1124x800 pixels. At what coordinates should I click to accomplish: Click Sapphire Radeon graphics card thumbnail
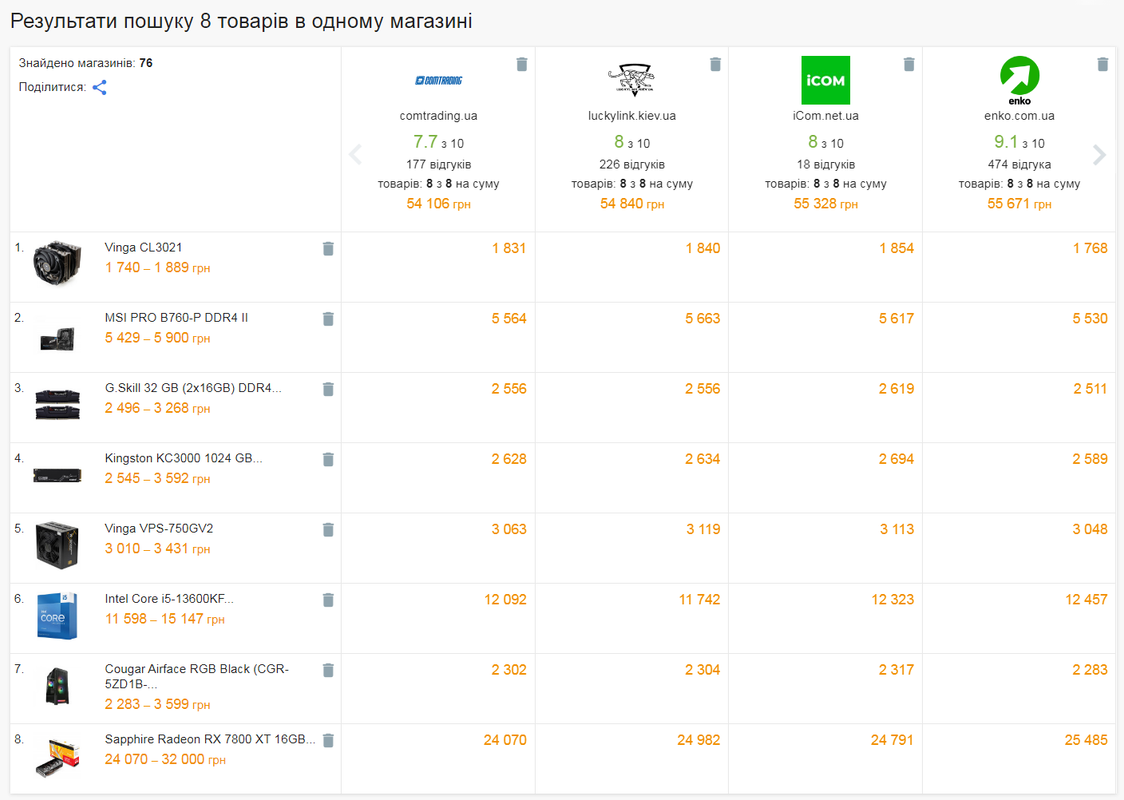point(57,757)
